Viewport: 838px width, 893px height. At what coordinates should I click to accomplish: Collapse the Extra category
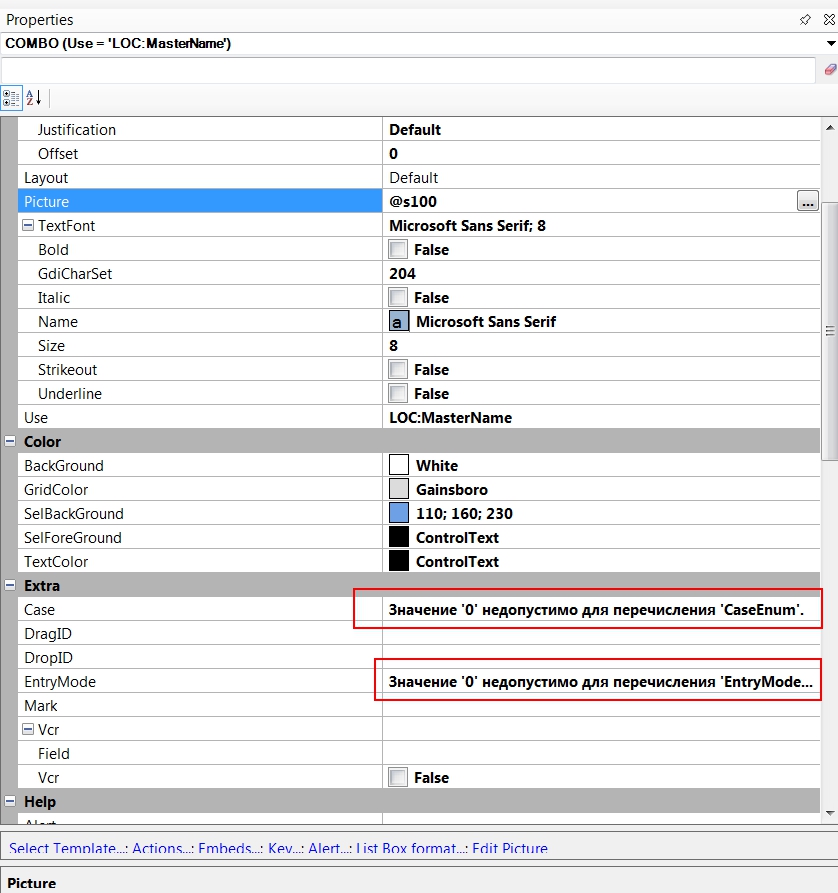coord(10,586)
